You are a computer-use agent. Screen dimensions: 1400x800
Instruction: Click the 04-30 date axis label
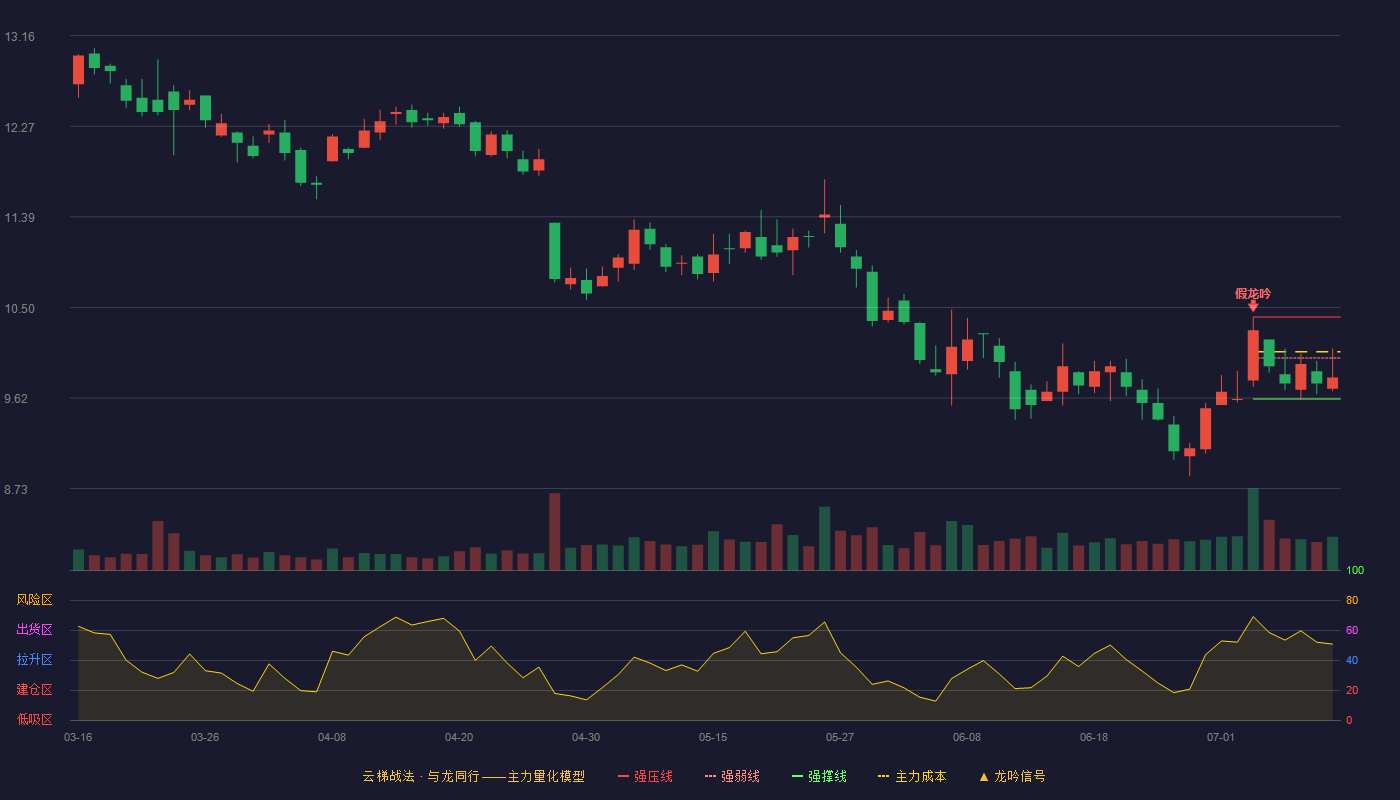point(586,737)
